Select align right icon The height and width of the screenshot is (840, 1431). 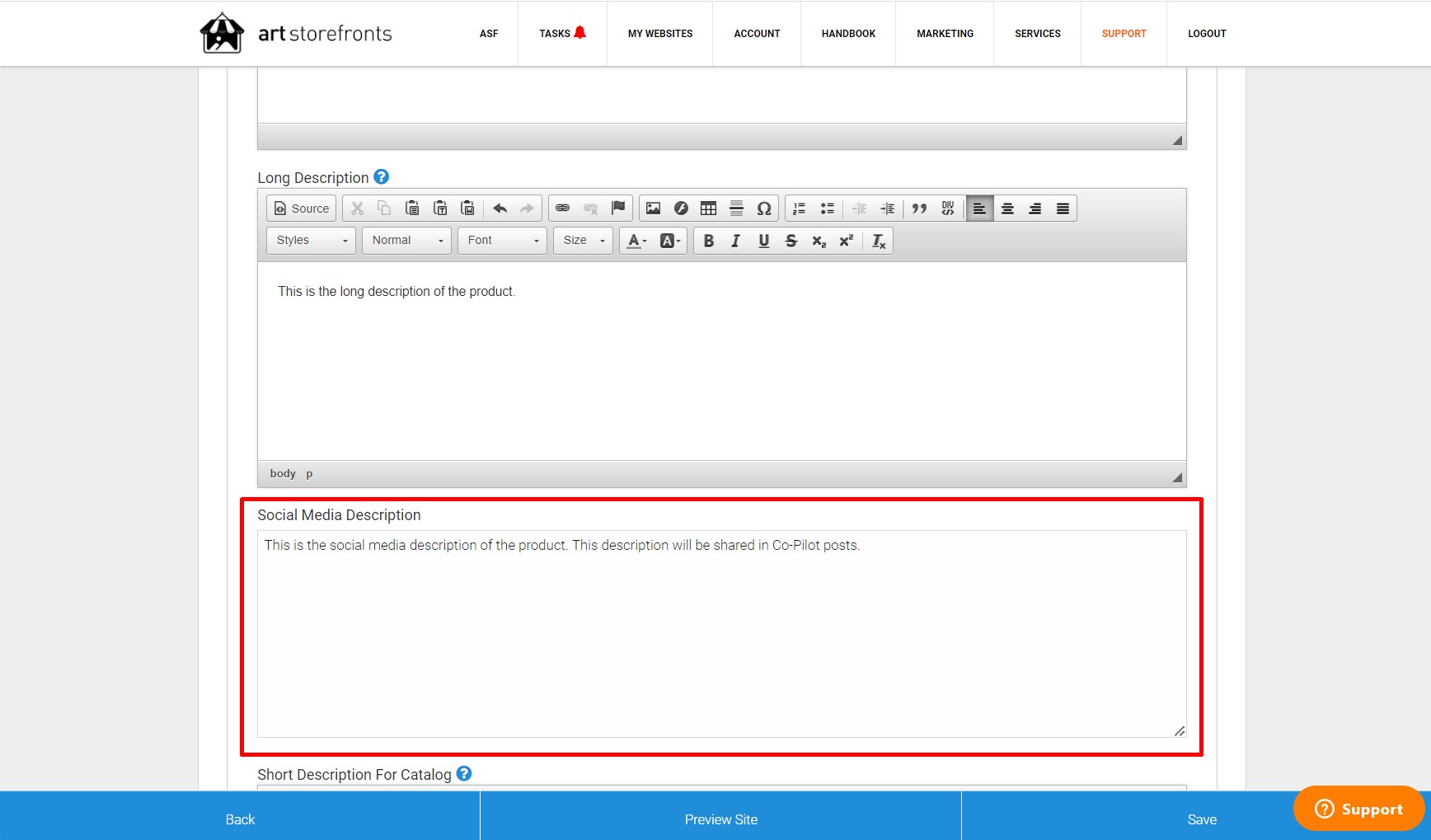(1035, 209)
